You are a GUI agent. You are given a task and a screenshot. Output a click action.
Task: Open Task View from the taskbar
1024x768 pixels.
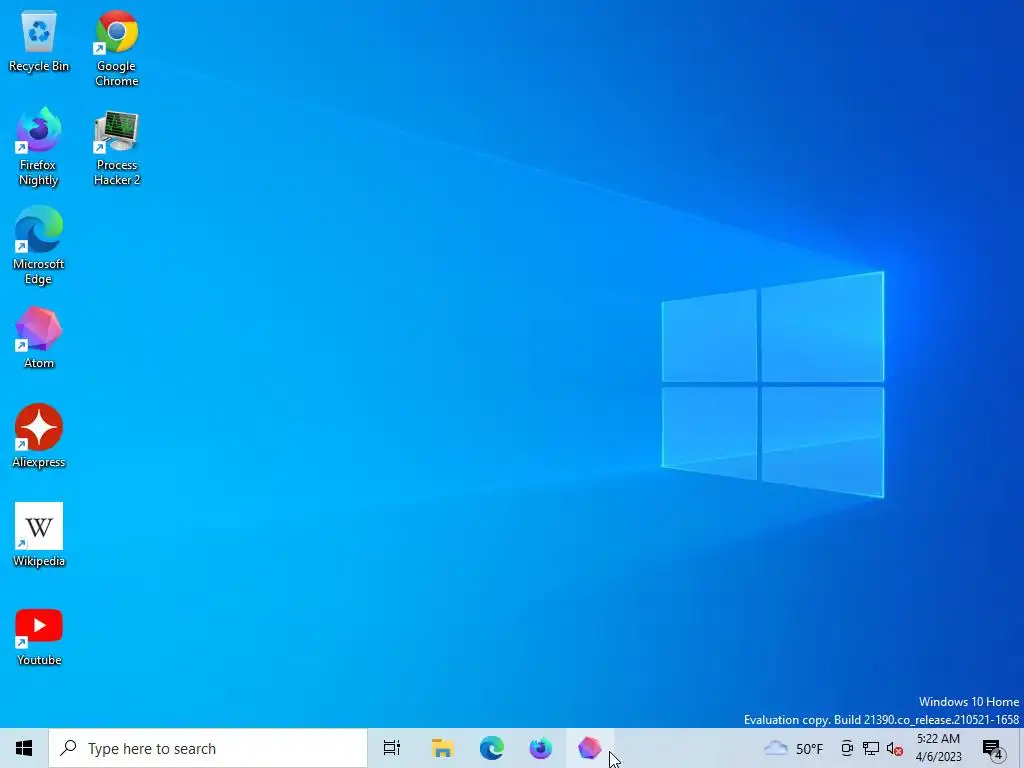(x=392, y=748)
